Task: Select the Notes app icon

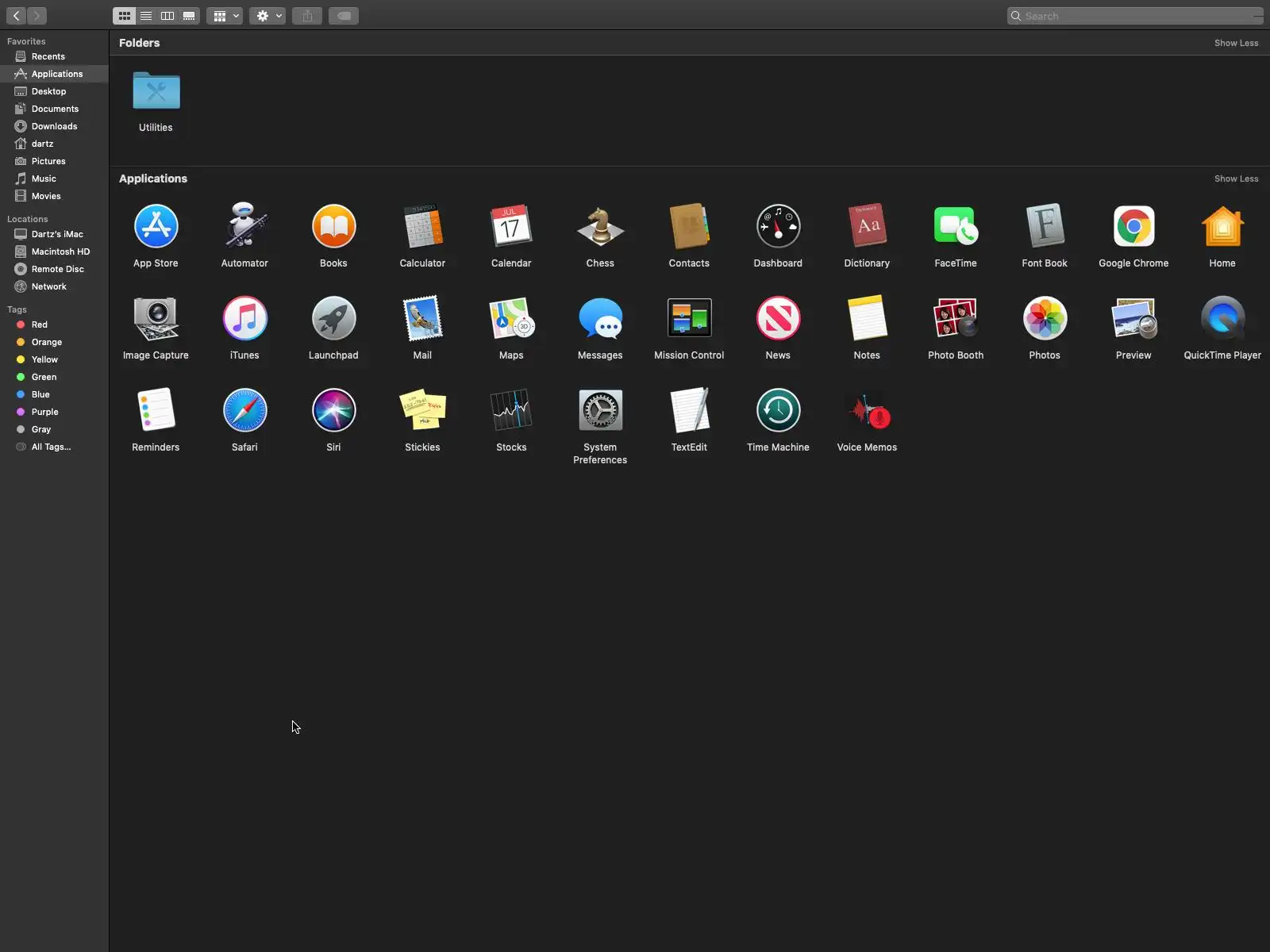Action: pyautogui.click(x=867, y=319)
